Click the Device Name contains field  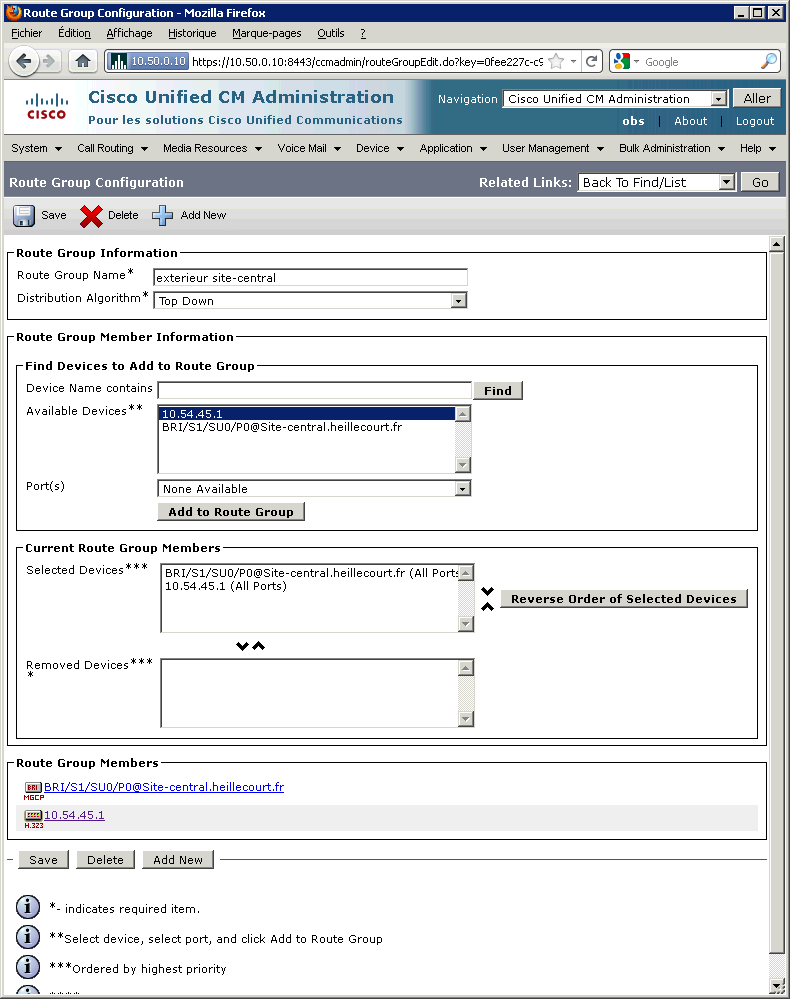coord(315,391)
